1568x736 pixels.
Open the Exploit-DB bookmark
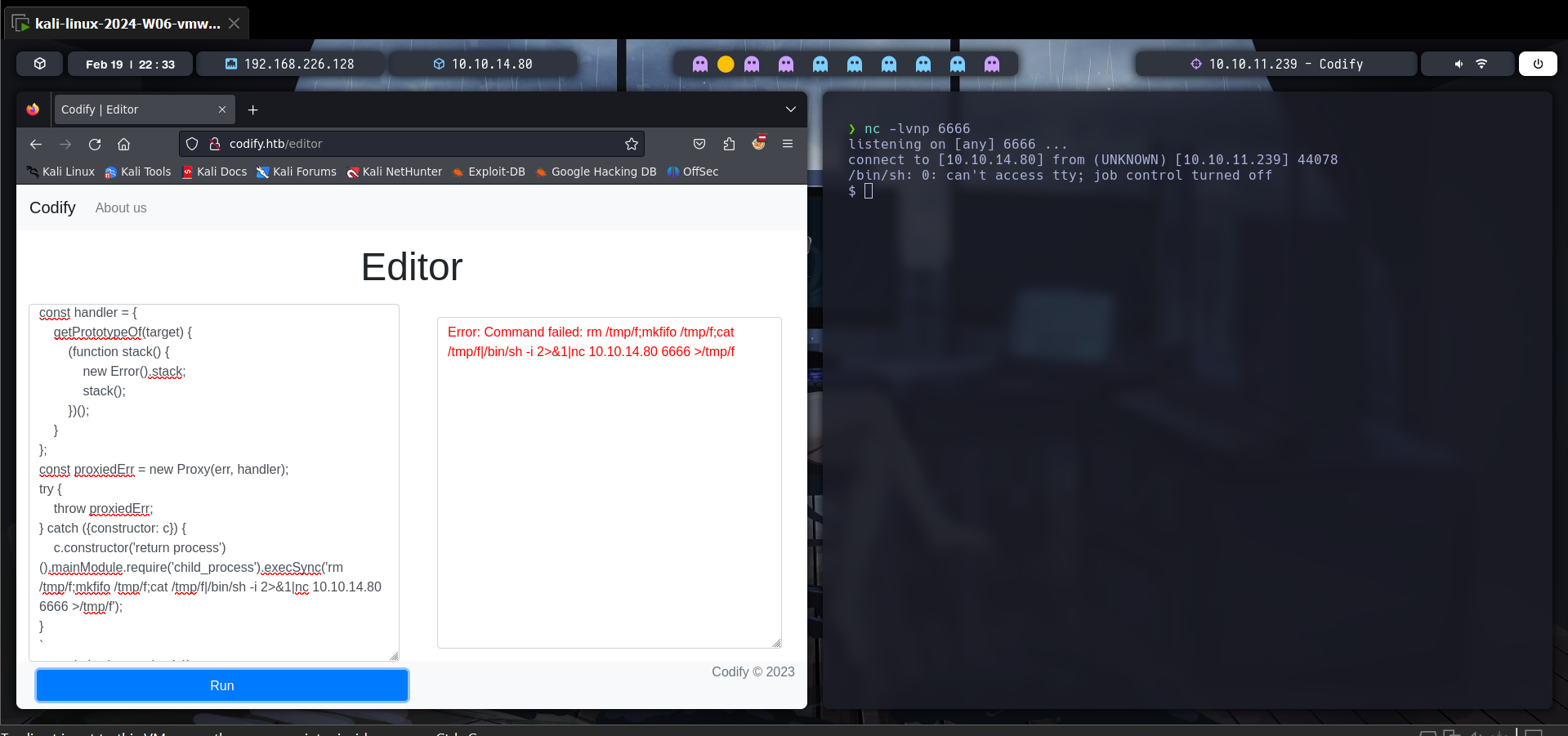pyautogui.click(x=489, y=172)
